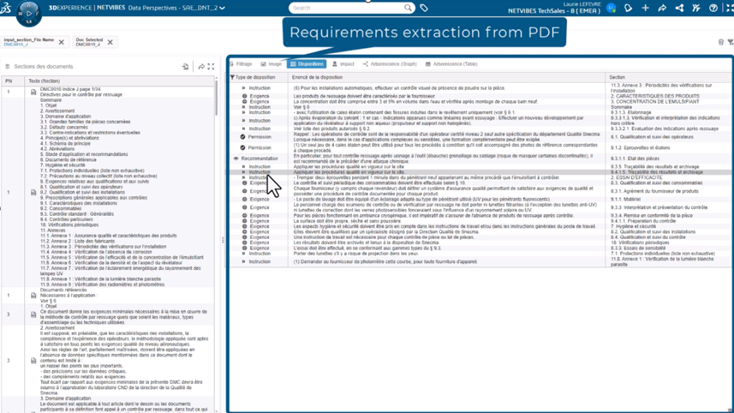734x413 pixels.
Task: Click the search magnifier icon
Action: 407,8
